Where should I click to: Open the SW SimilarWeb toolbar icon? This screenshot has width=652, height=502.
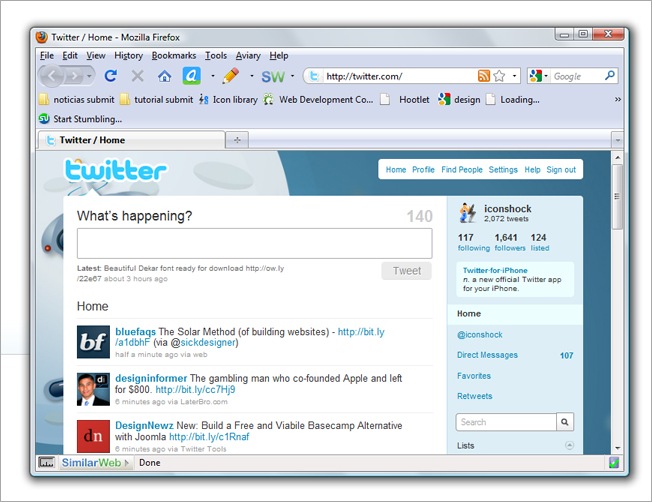click(273, 77)
